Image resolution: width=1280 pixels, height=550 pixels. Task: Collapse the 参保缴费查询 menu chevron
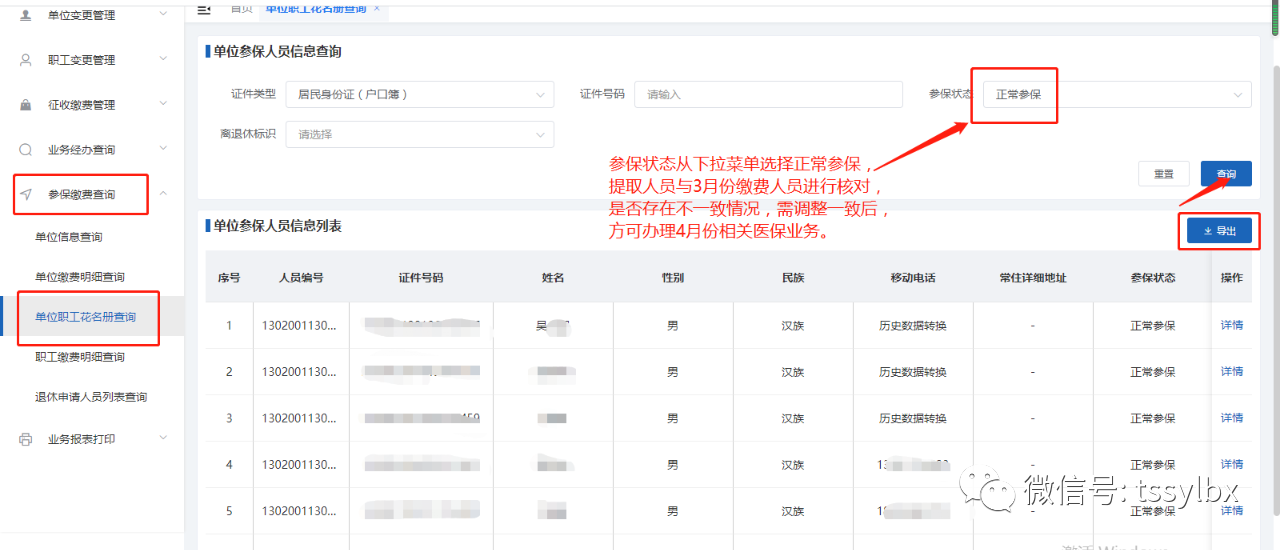(x=163, y=194)
